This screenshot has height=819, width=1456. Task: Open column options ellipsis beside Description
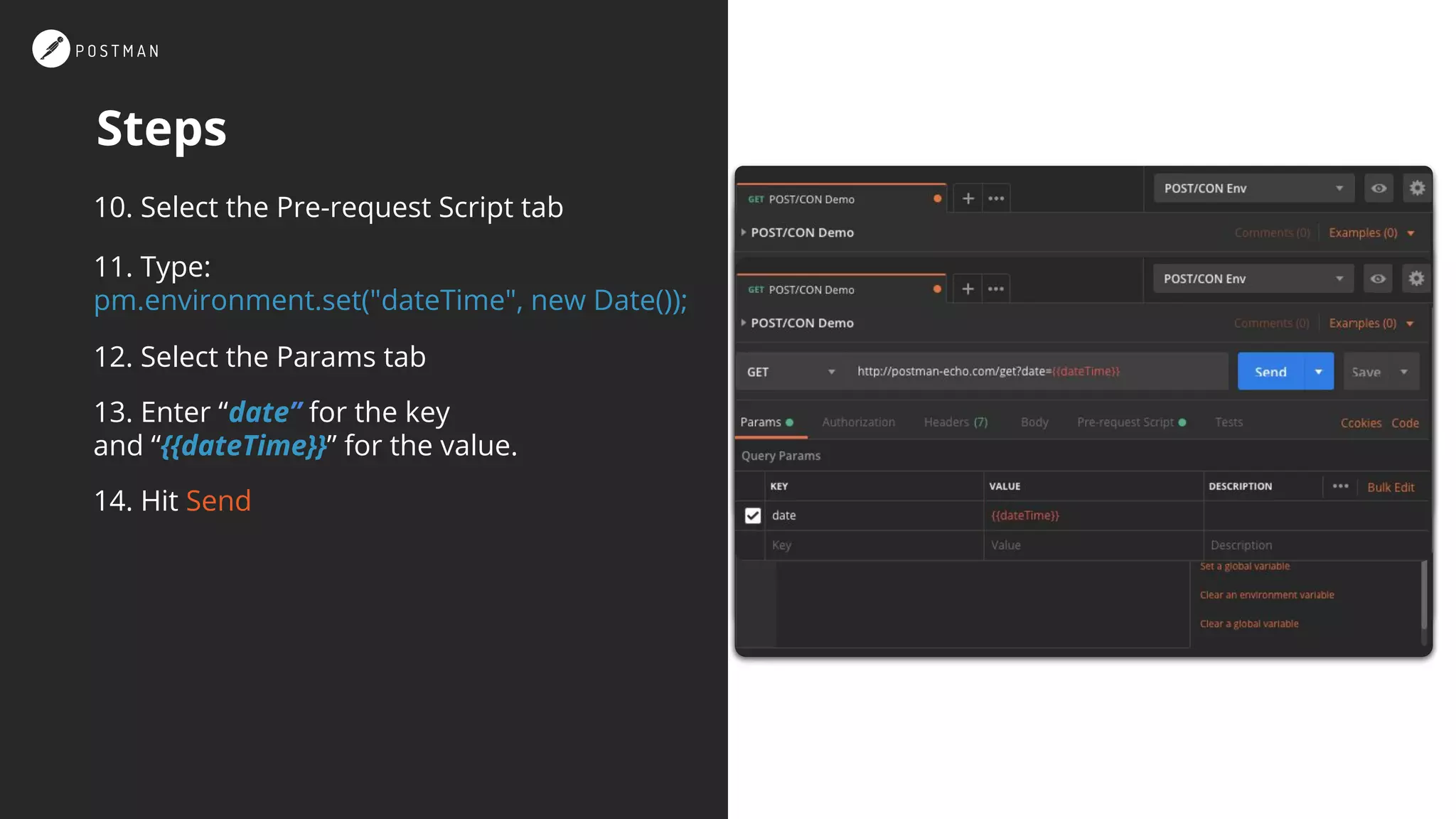point(1340,486)
